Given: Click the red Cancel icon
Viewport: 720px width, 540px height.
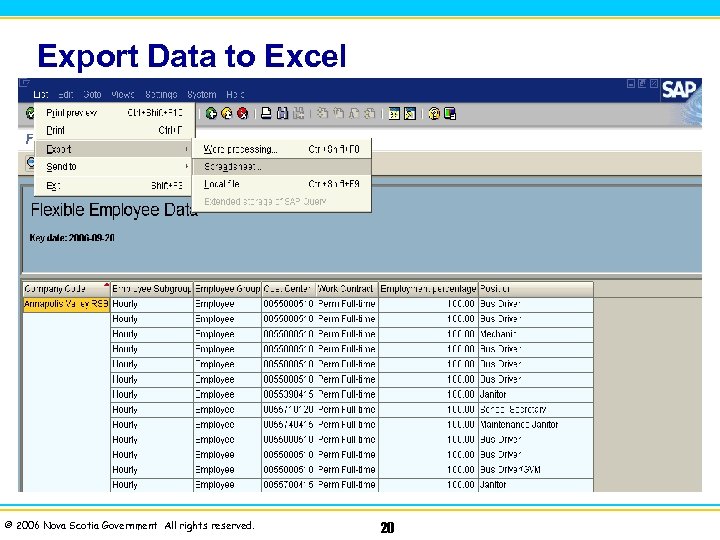Looking at the screenshot, I should coord(242,113).
